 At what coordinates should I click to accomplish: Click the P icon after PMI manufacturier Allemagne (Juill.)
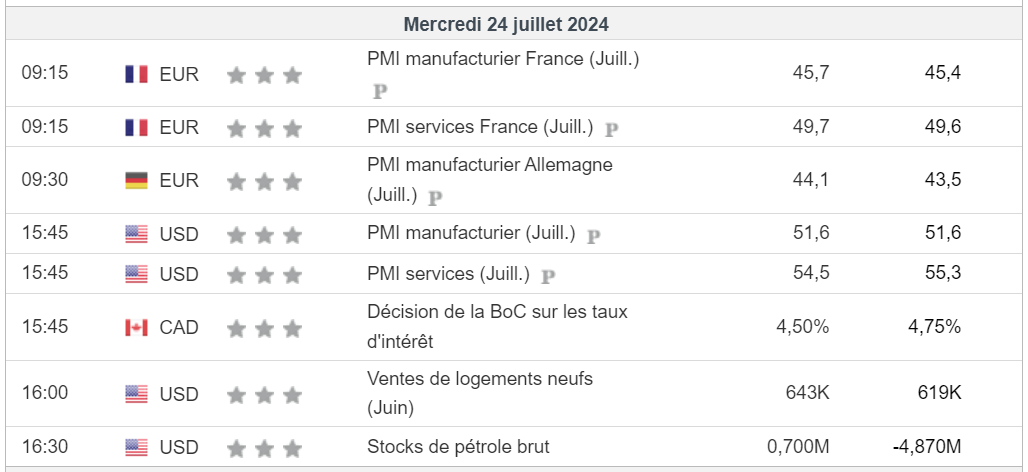[435, 197]
